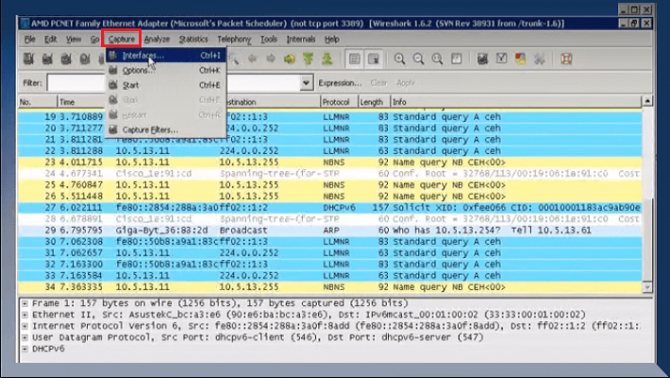This screenshot has height=378, width=670.
Task: Click packet list scrollbar down arrow
Action: (x=647, y=287)
